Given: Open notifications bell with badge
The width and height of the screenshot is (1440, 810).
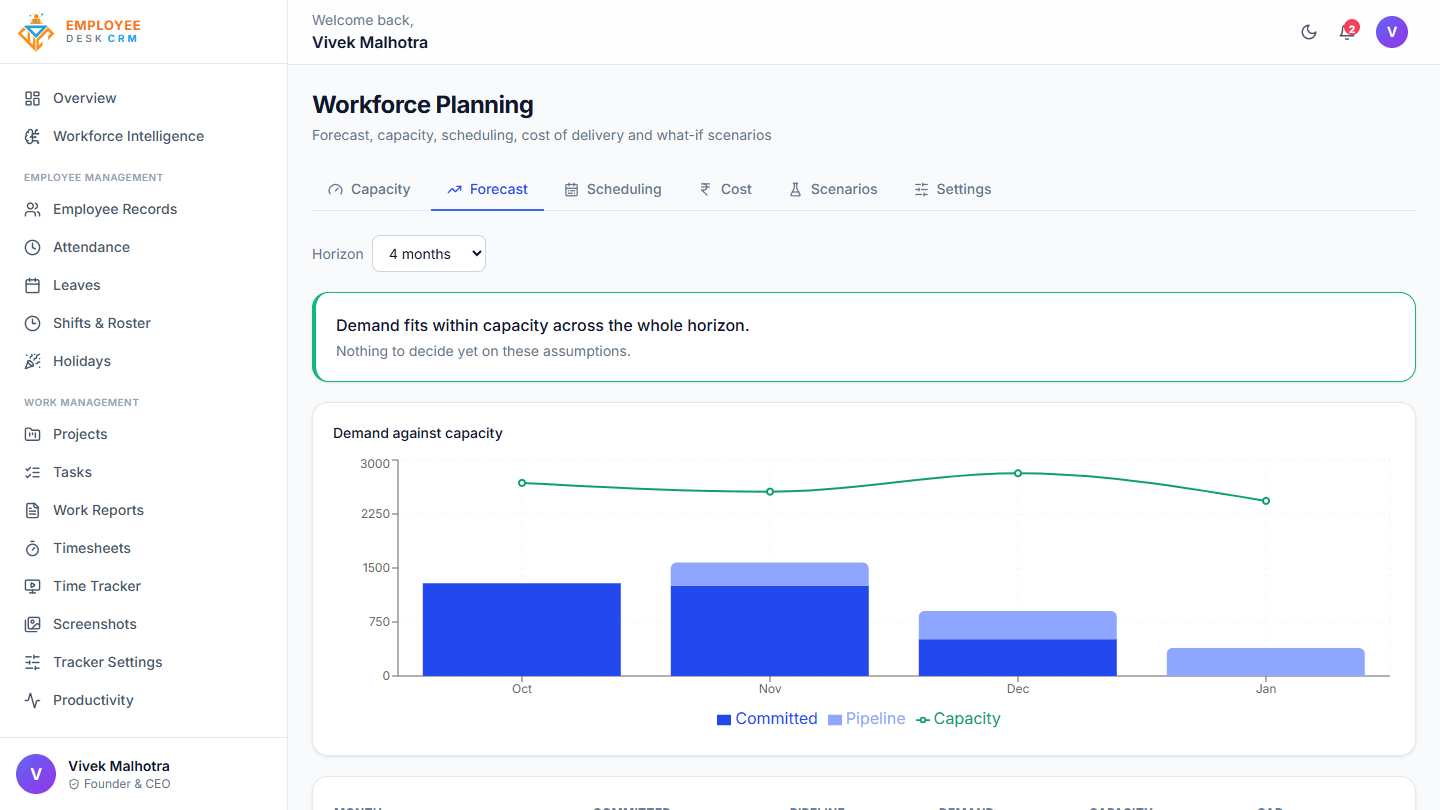Looking at the screenshot, I should (1348, 31).
